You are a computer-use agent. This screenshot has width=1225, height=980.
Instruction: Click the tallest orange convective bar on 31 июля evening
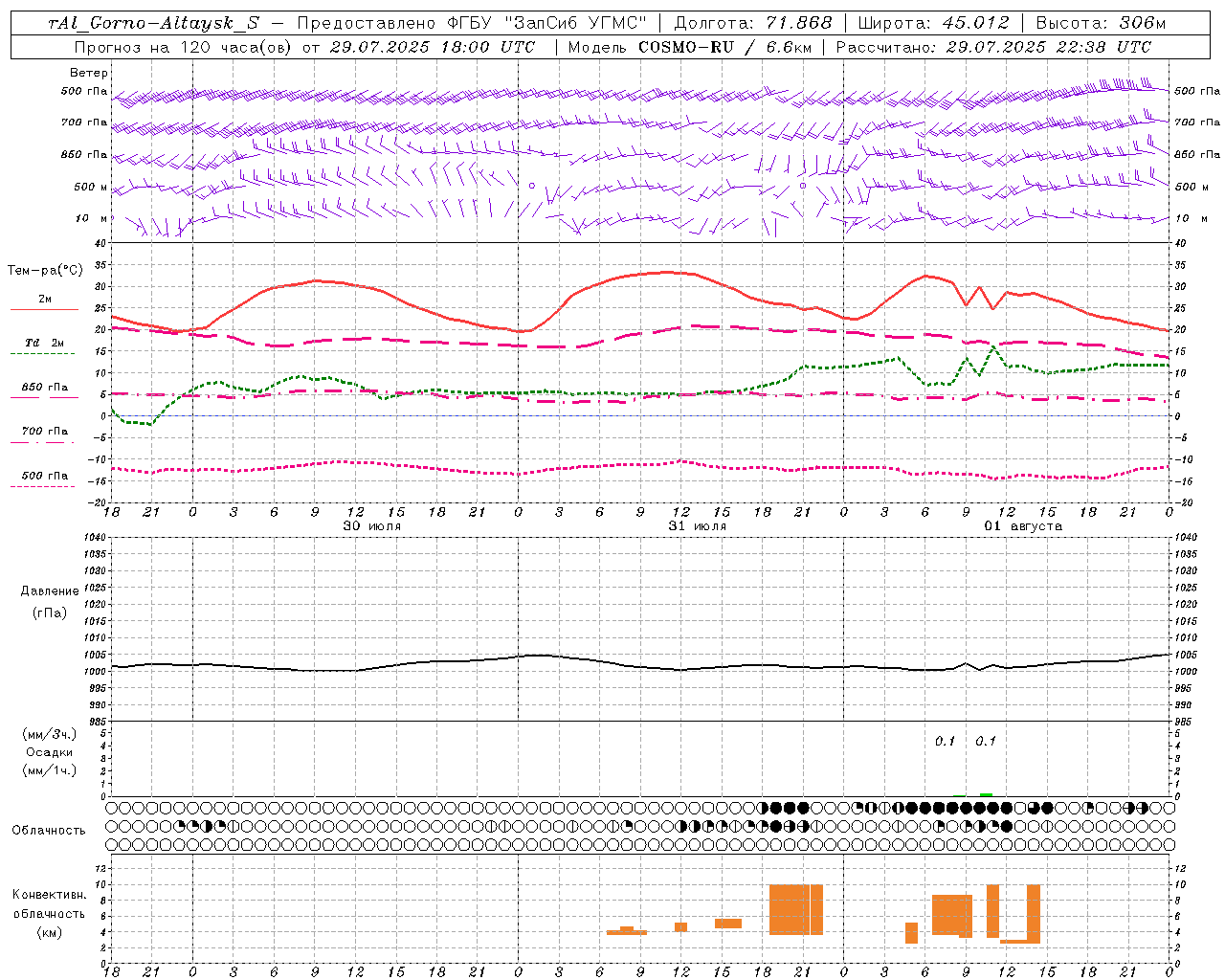[x=790, y=910]
